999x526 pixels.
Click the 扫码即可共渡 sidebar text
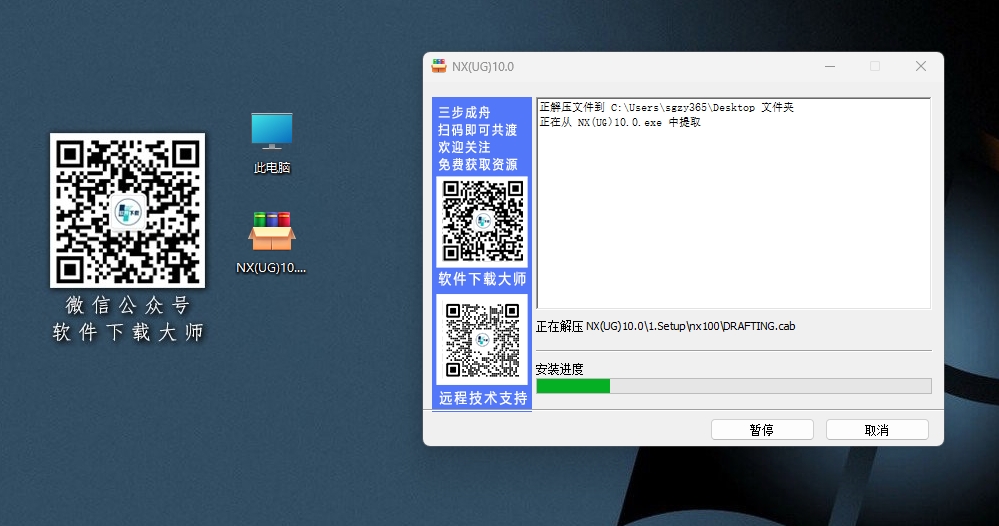477,130
